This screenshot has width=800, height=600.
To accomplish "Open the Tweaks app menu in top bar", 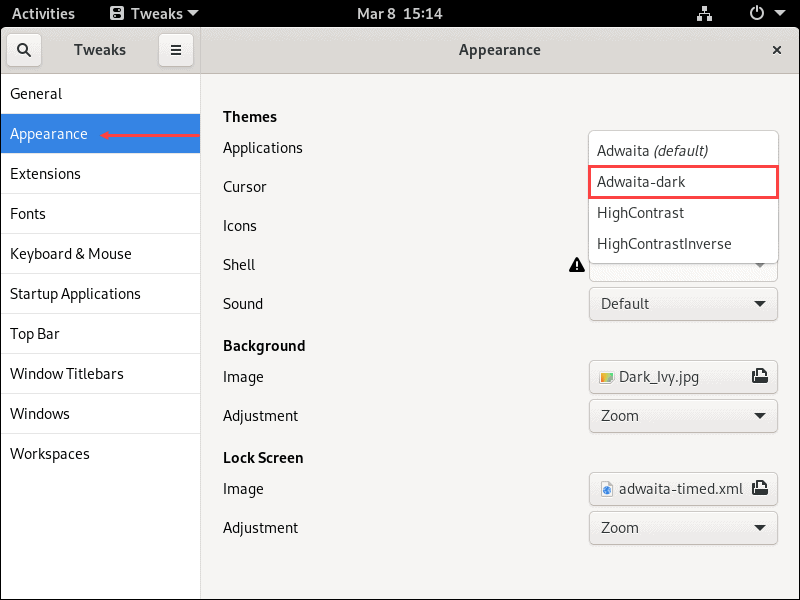I will click(x=154, y=13).
